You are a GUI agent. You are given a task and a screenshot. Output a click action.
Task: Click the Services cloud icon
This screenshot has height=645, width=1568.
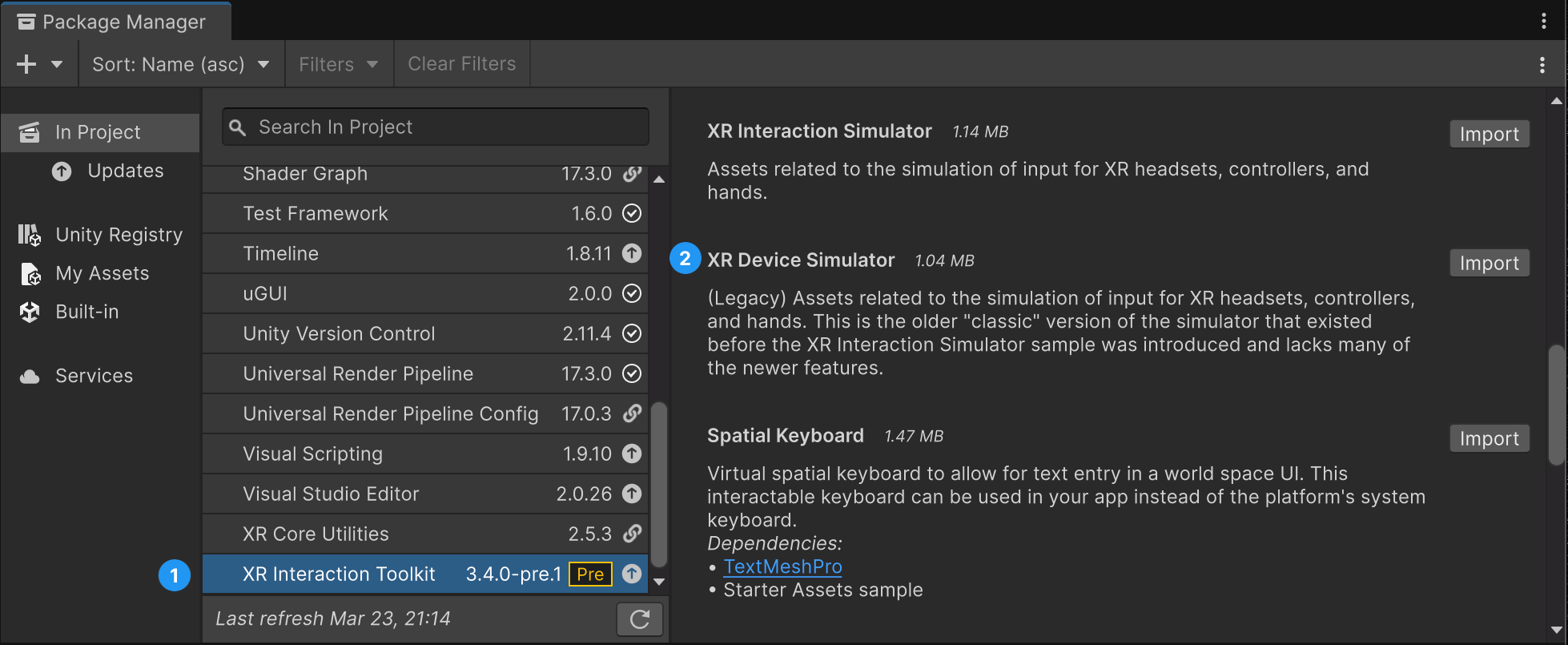[30, 377]
